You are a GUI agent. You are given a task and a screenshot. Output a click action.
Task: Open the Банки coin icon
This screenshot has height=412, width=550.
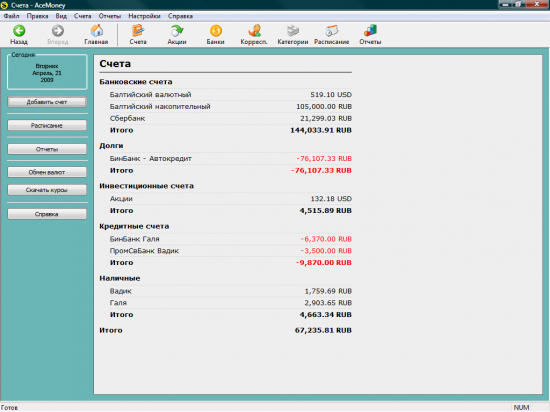[216, 31]
